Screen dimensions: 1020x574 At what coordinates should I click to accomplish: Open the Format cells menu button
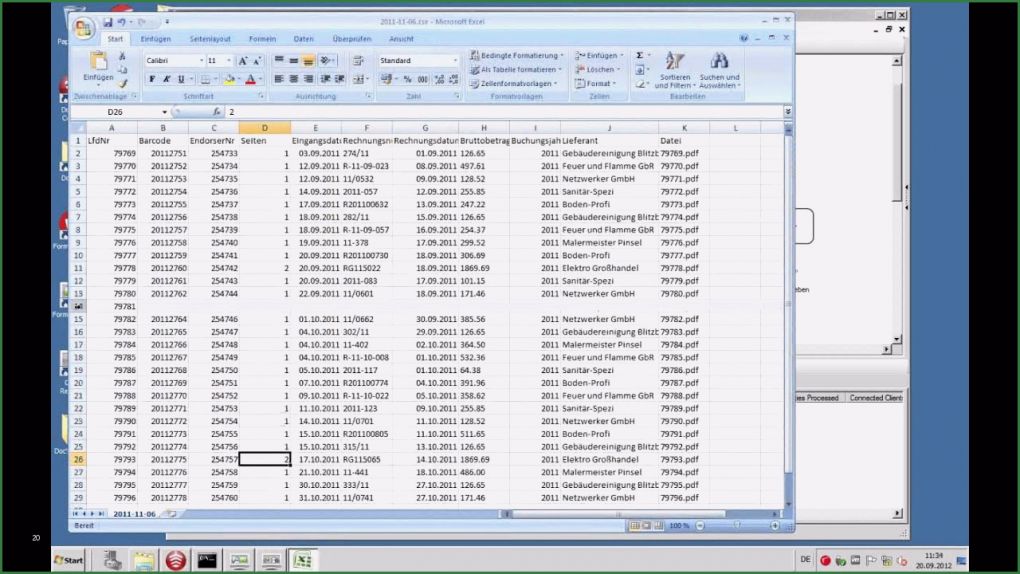click(596, 84)
